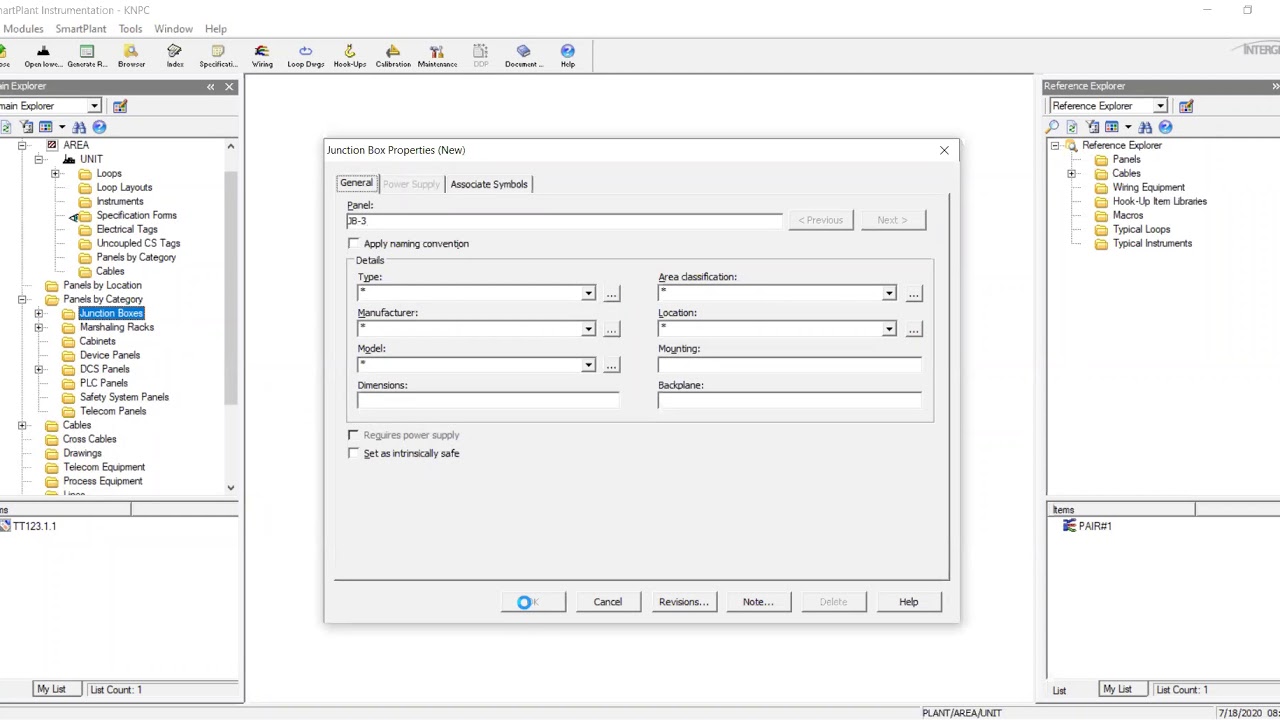1280x720 pixels.
Task: Click the Panel name input field
Action: click(565, 221)
